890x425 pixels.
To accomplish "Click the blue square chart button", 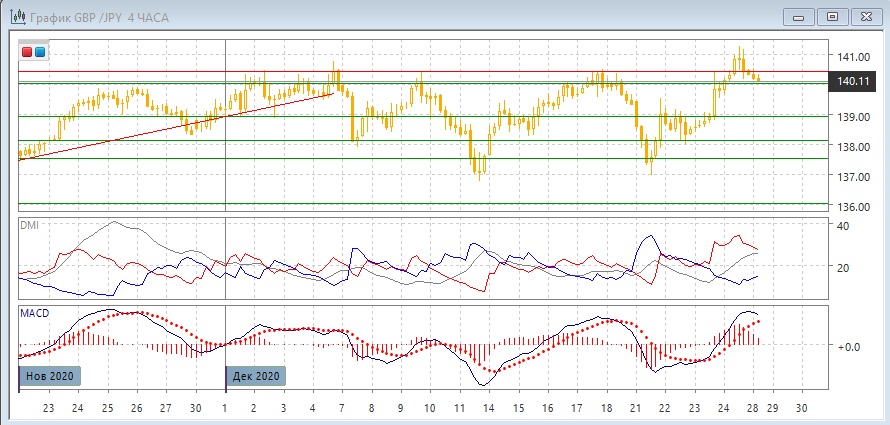I will (39, 52).
